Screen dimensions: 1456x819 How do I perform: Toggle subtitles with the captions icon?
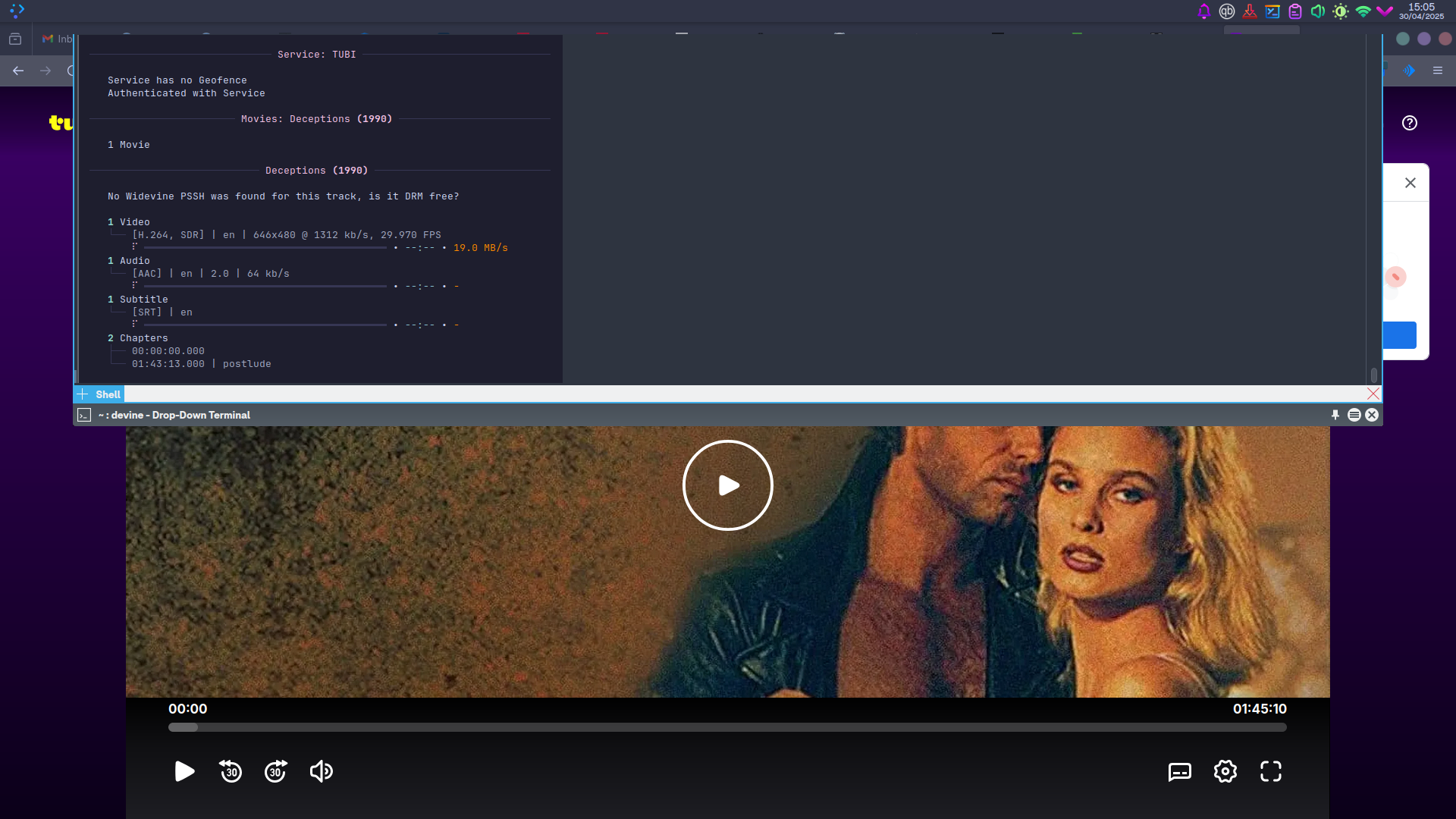tap(1179, 771)
